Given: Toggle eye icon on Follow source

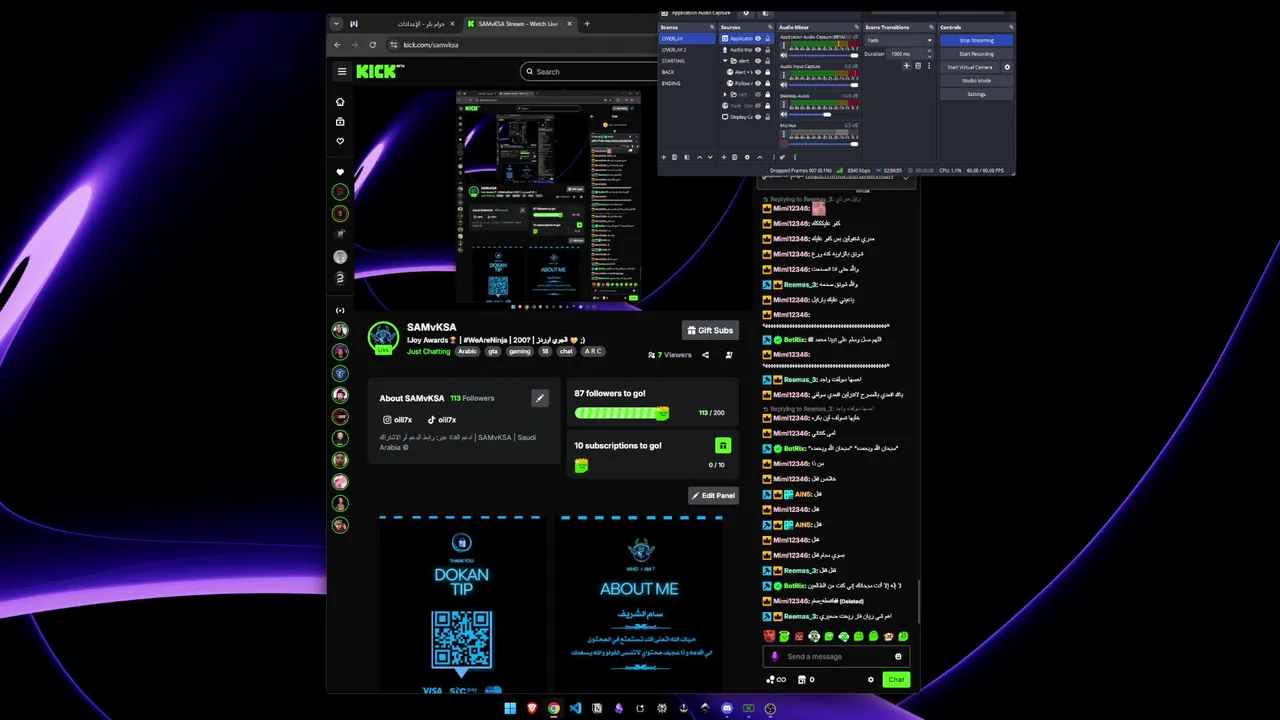Looking at the screenshot, I should point(758,83).
